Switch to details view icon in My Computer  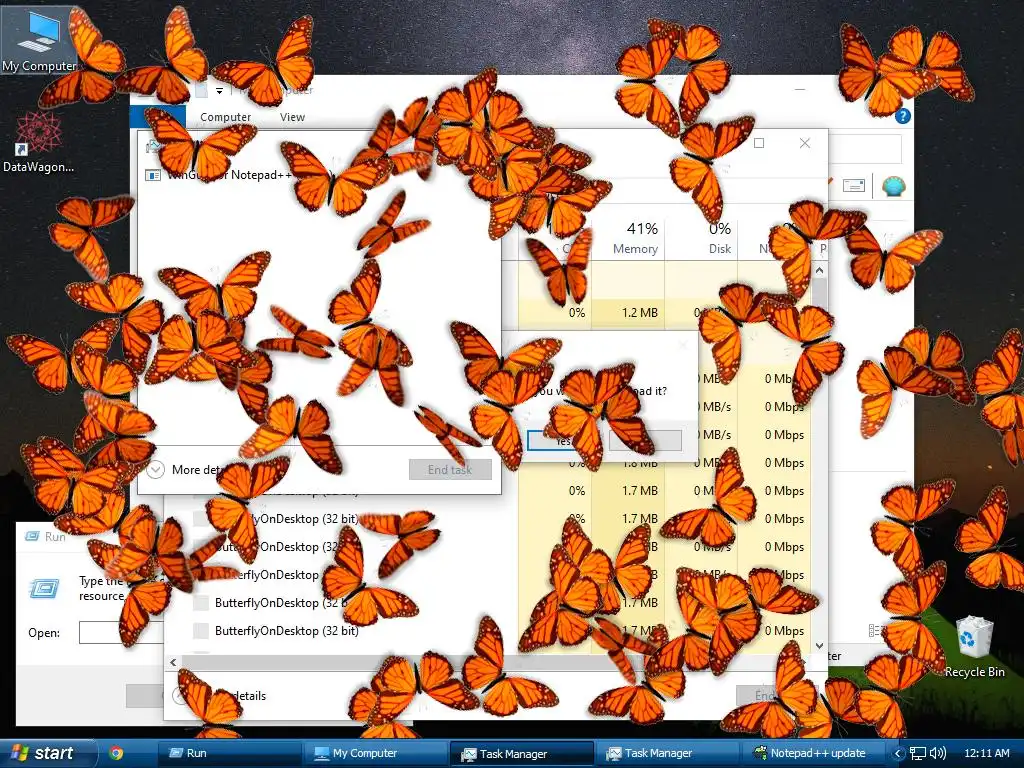[876, 631]
